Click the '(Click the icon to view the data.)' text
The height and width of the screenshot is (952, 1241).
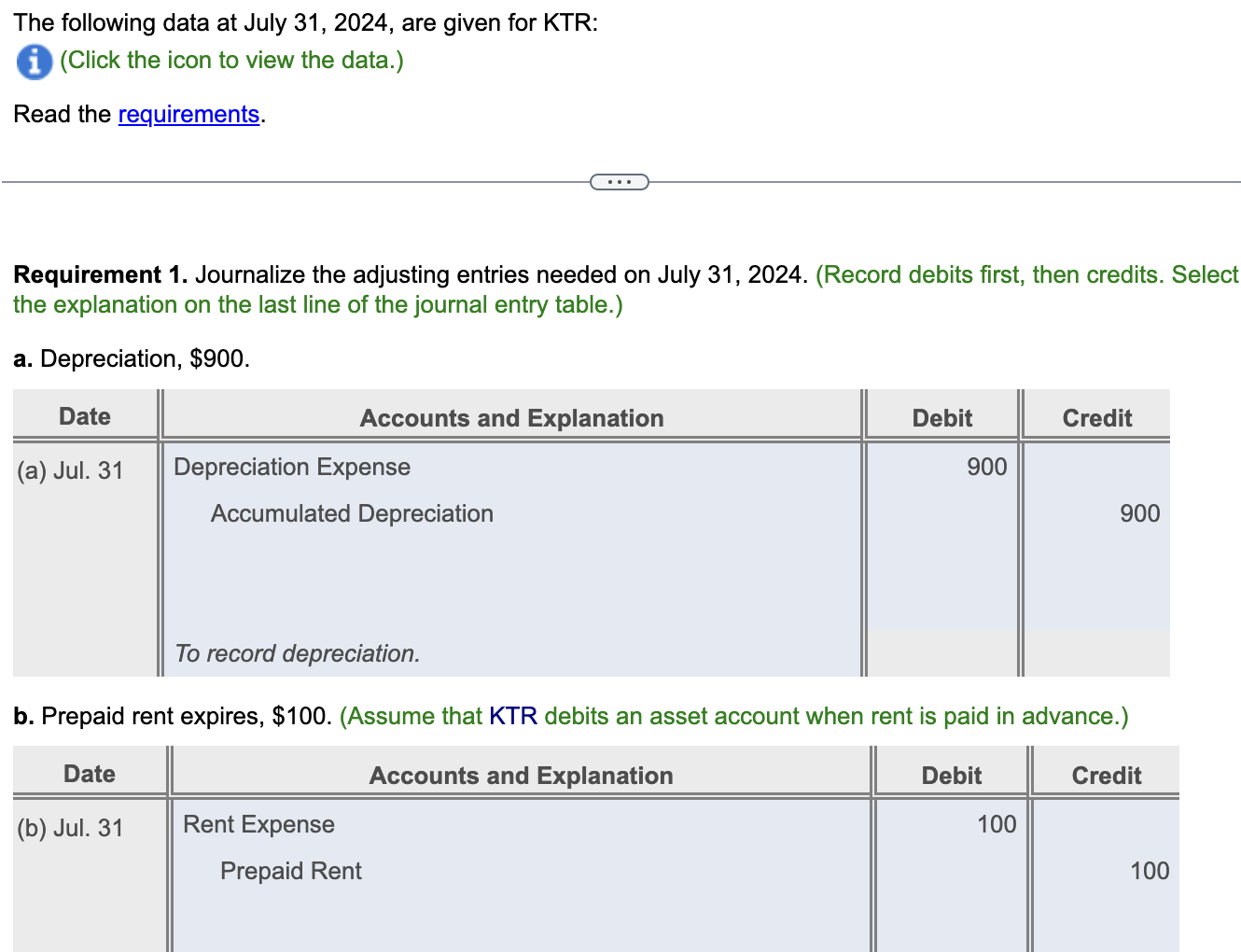point(231,60)
